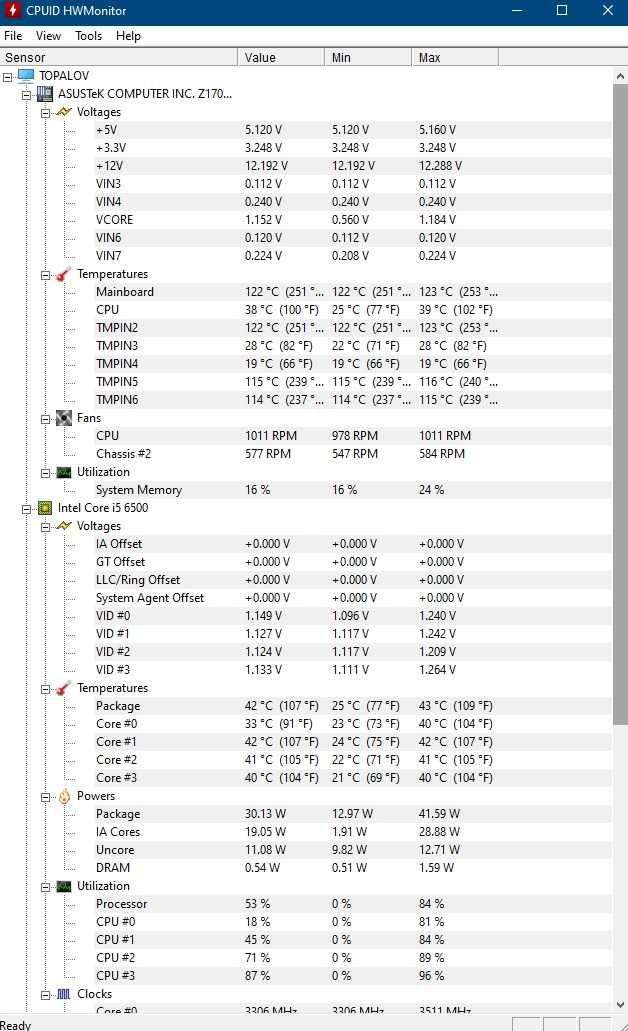The width and height of the screenshot is (628, 1031).
Task: Click the TOPALOV computer icon
Action: 26,76
